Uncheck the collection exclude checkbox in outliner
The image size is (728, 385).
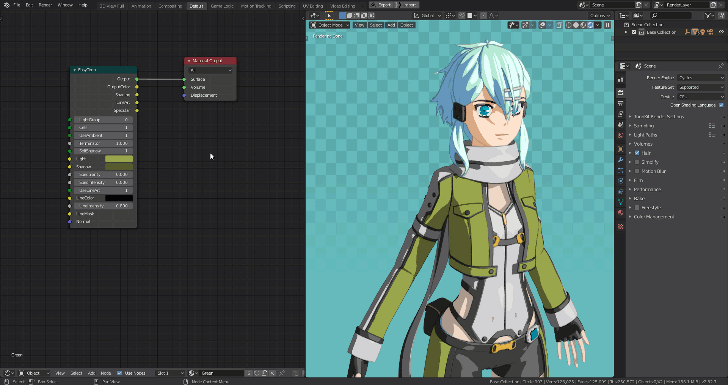click(634, 32)
